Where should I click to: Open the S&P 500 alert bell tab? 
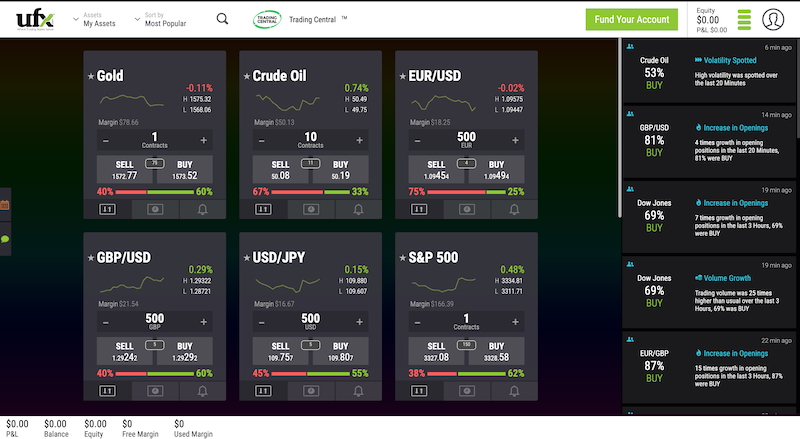514,391
